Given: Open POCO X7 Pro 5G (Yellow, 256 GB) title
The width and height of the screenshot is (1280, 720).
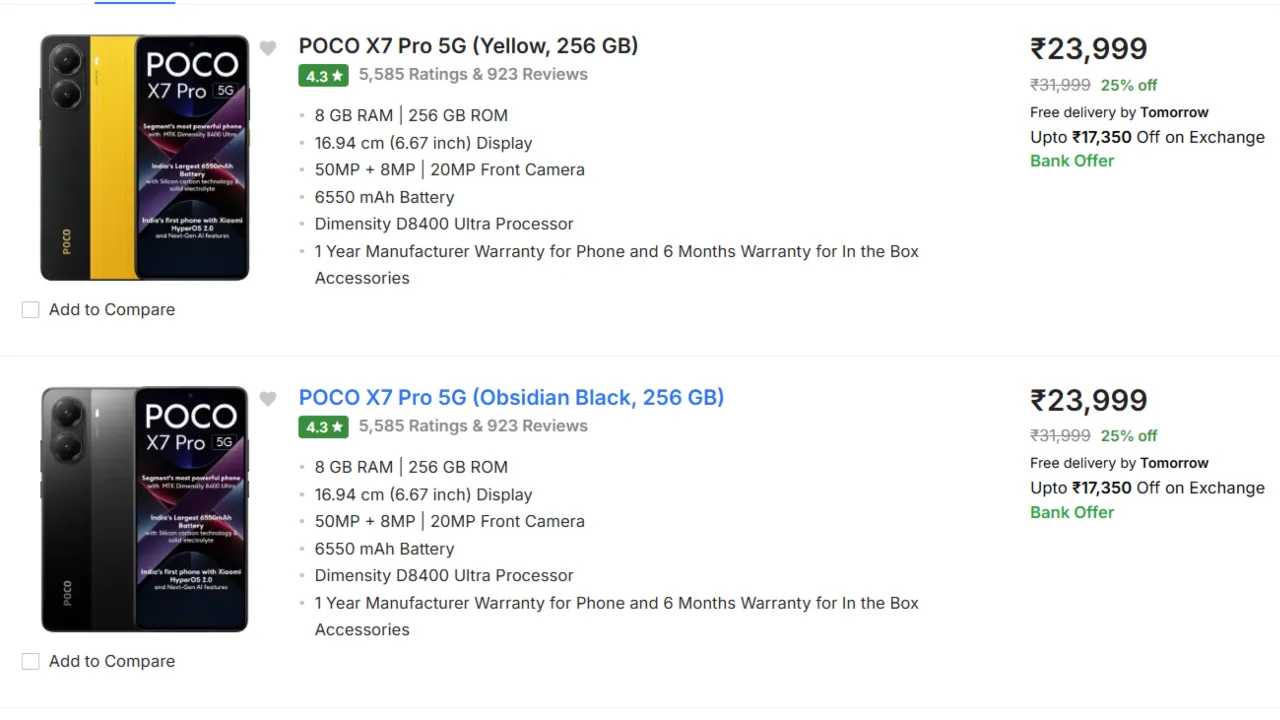Looking at the screenshot, I should pos(468,46).
